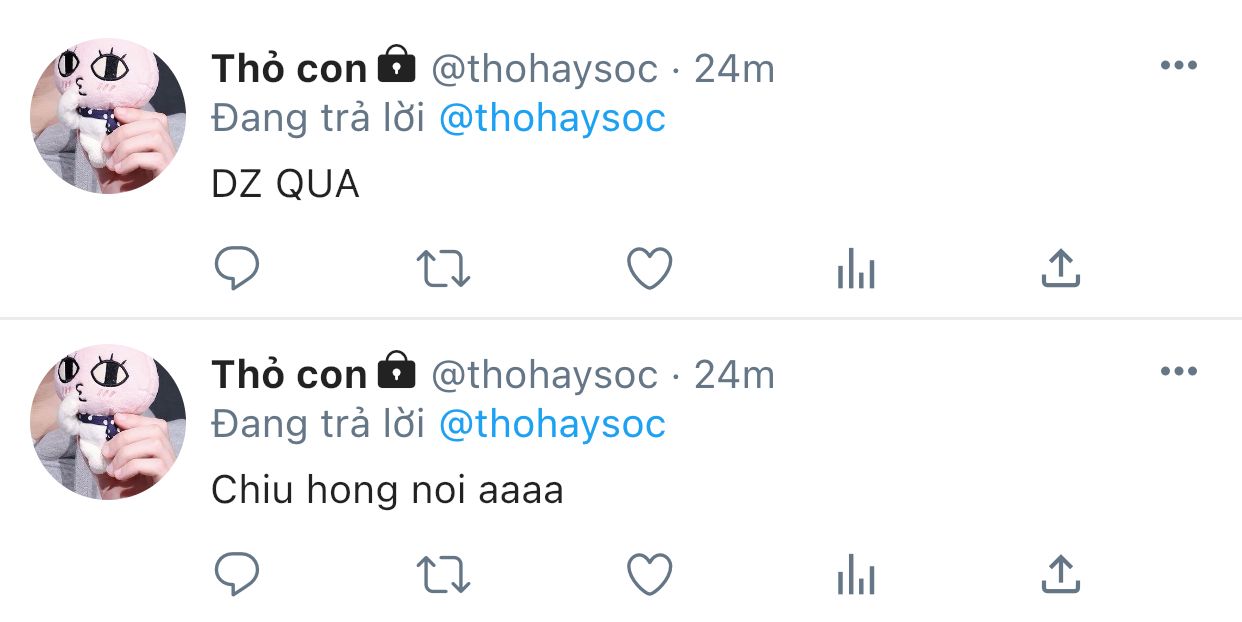
Task: Open the "Thỏ con" display name on the second tweet
Action: tap(289, 375)
